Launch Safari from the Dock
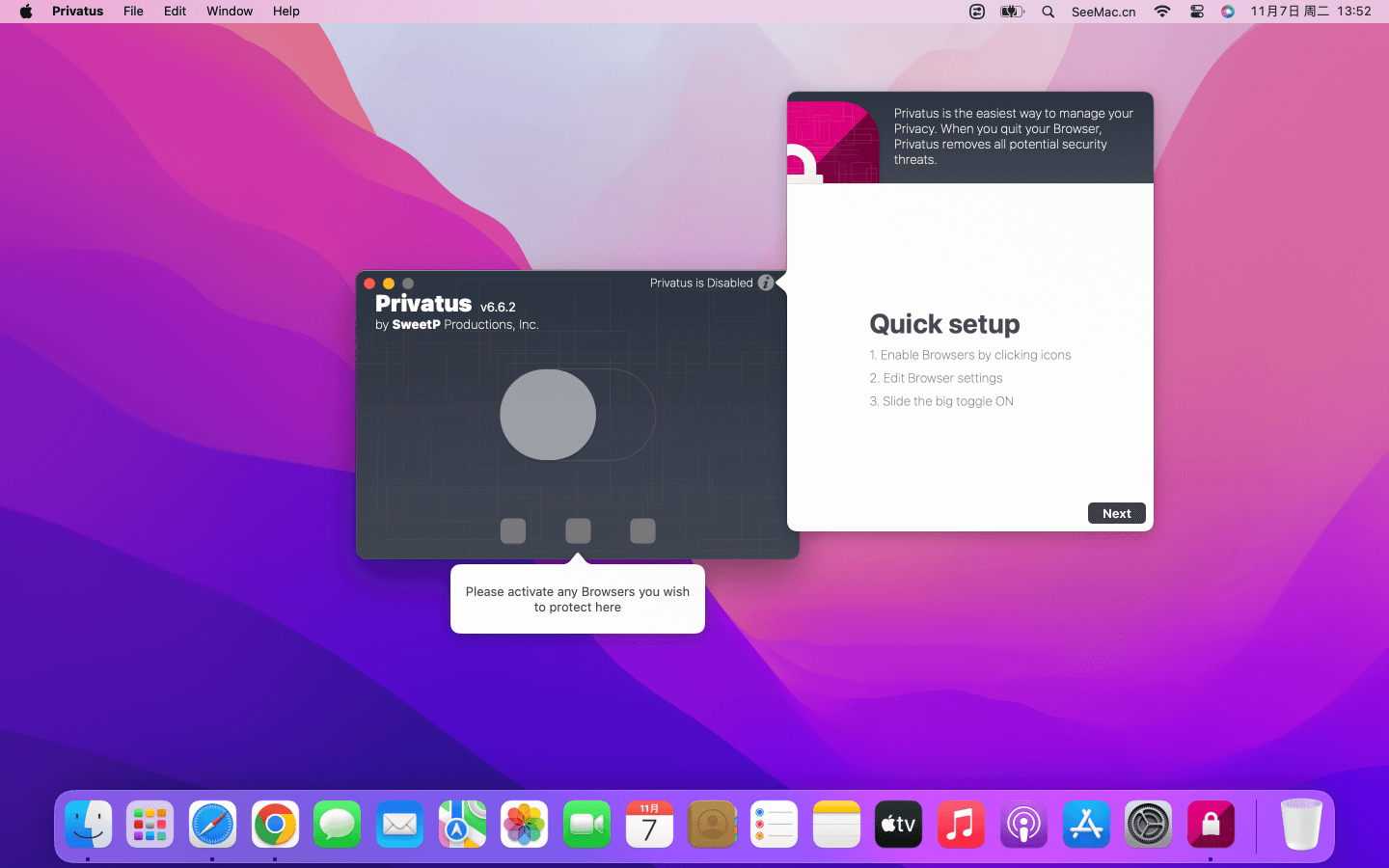The image size is (1389, 868). 212,825
